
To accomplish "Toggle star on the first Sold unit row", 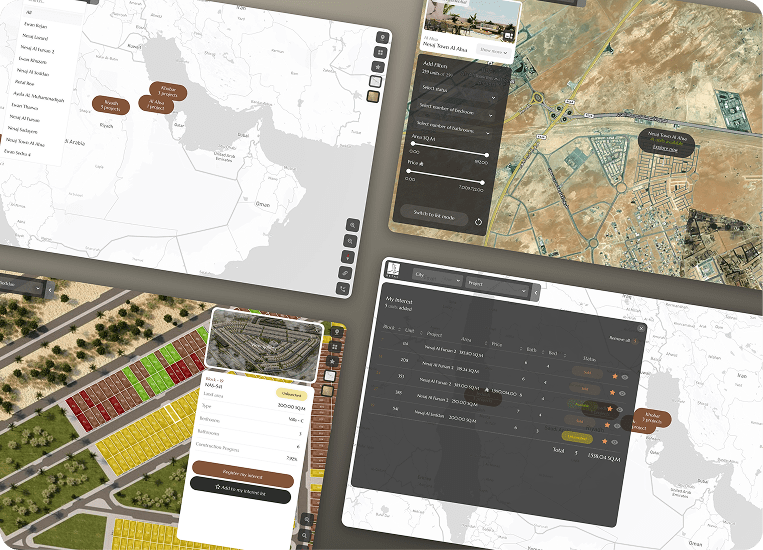I will coord(614,376).
